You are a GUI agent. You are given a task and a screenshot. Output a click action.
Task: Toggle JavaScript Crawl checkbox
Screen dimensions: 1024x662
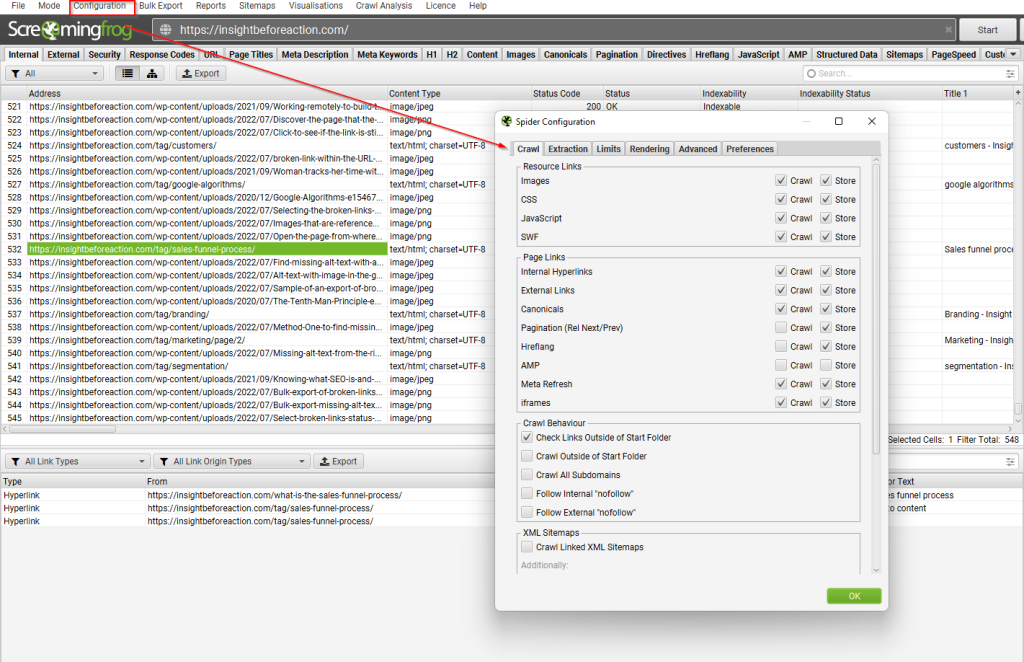(x=781, y=217)
